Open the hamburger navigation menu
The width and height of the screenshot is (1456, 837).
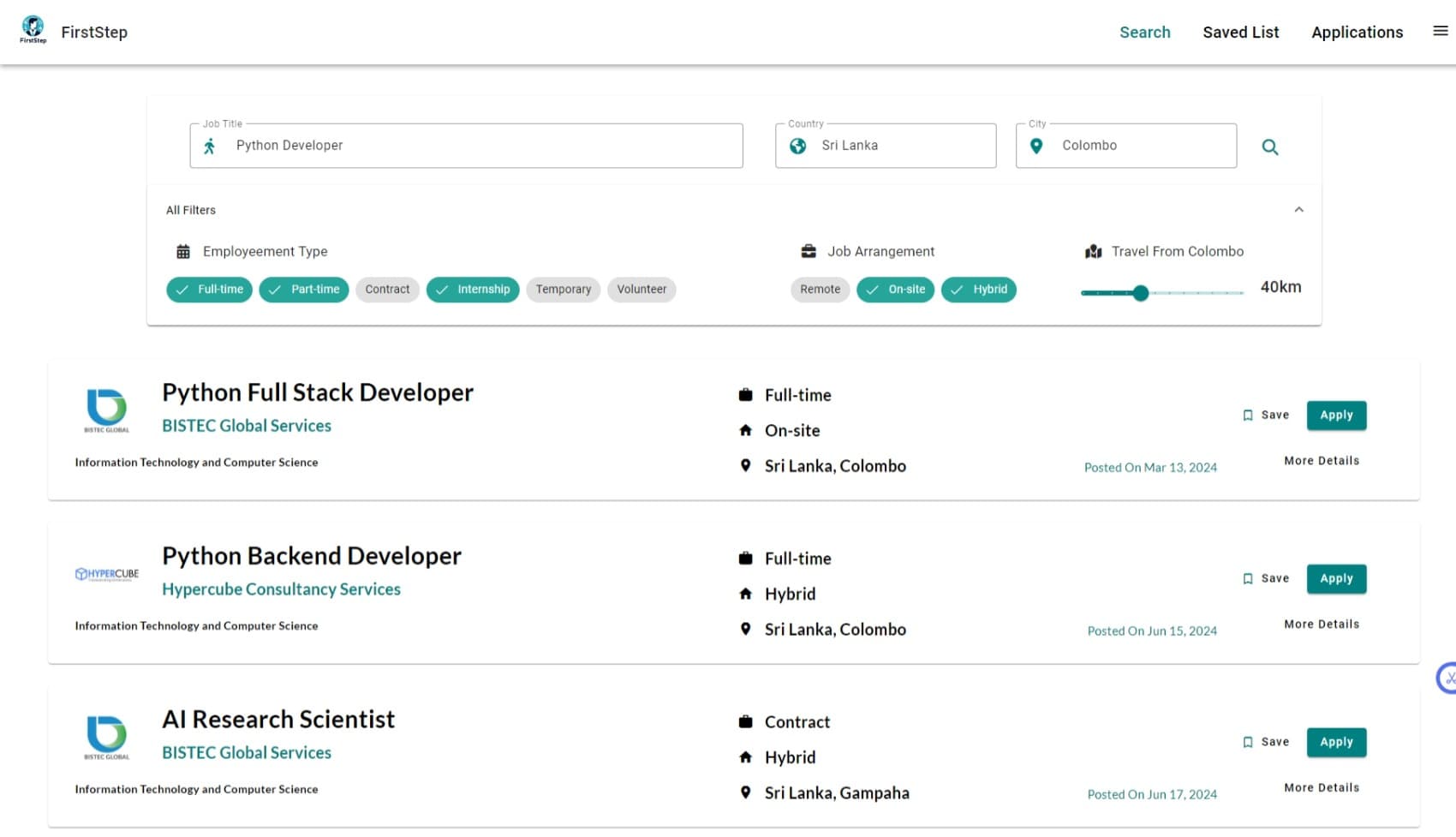click(x=1439, y=31)
